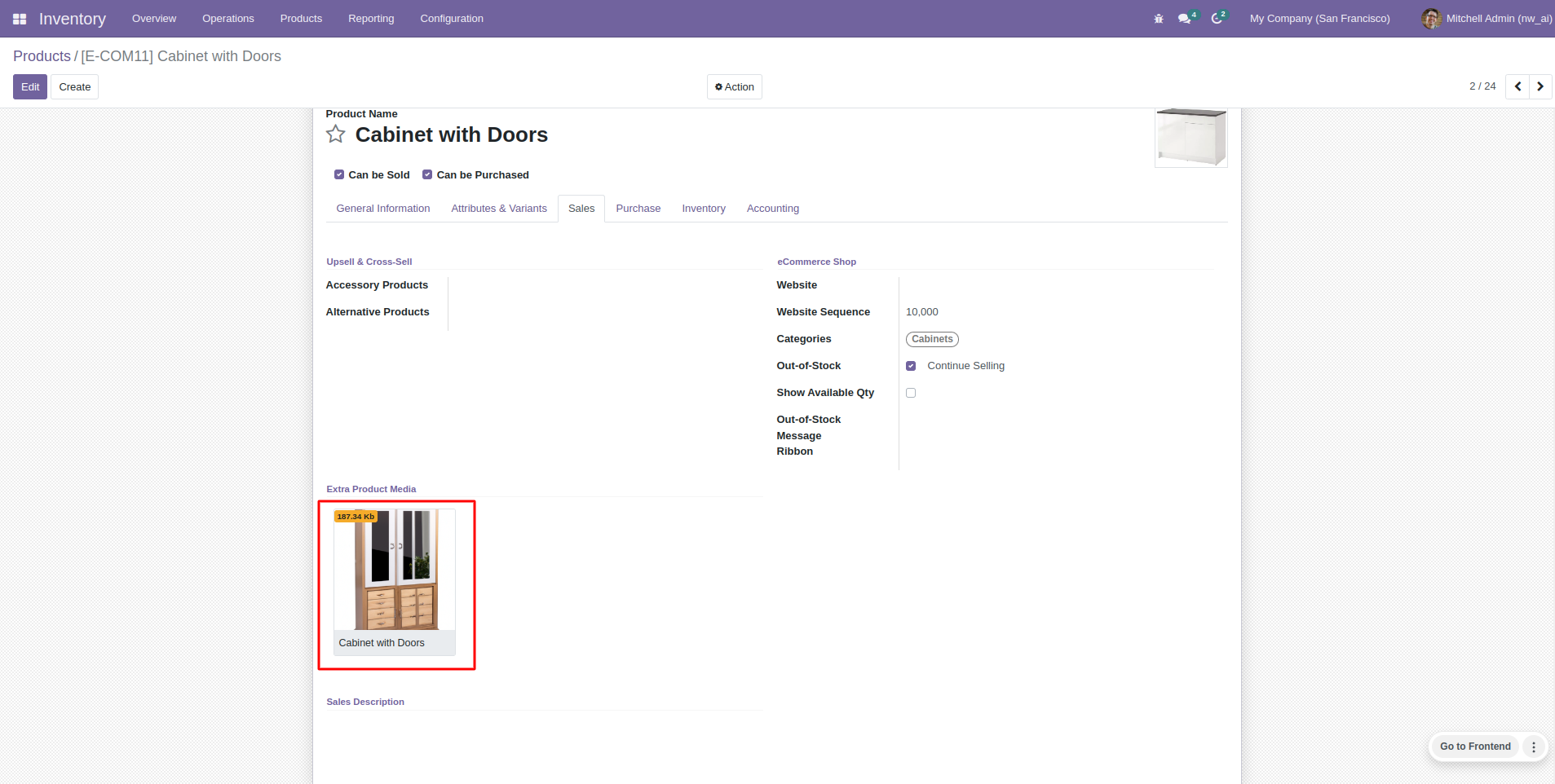Uncheck the Continue Selling checkbox

pyautogui.click(x=911, y=366)
